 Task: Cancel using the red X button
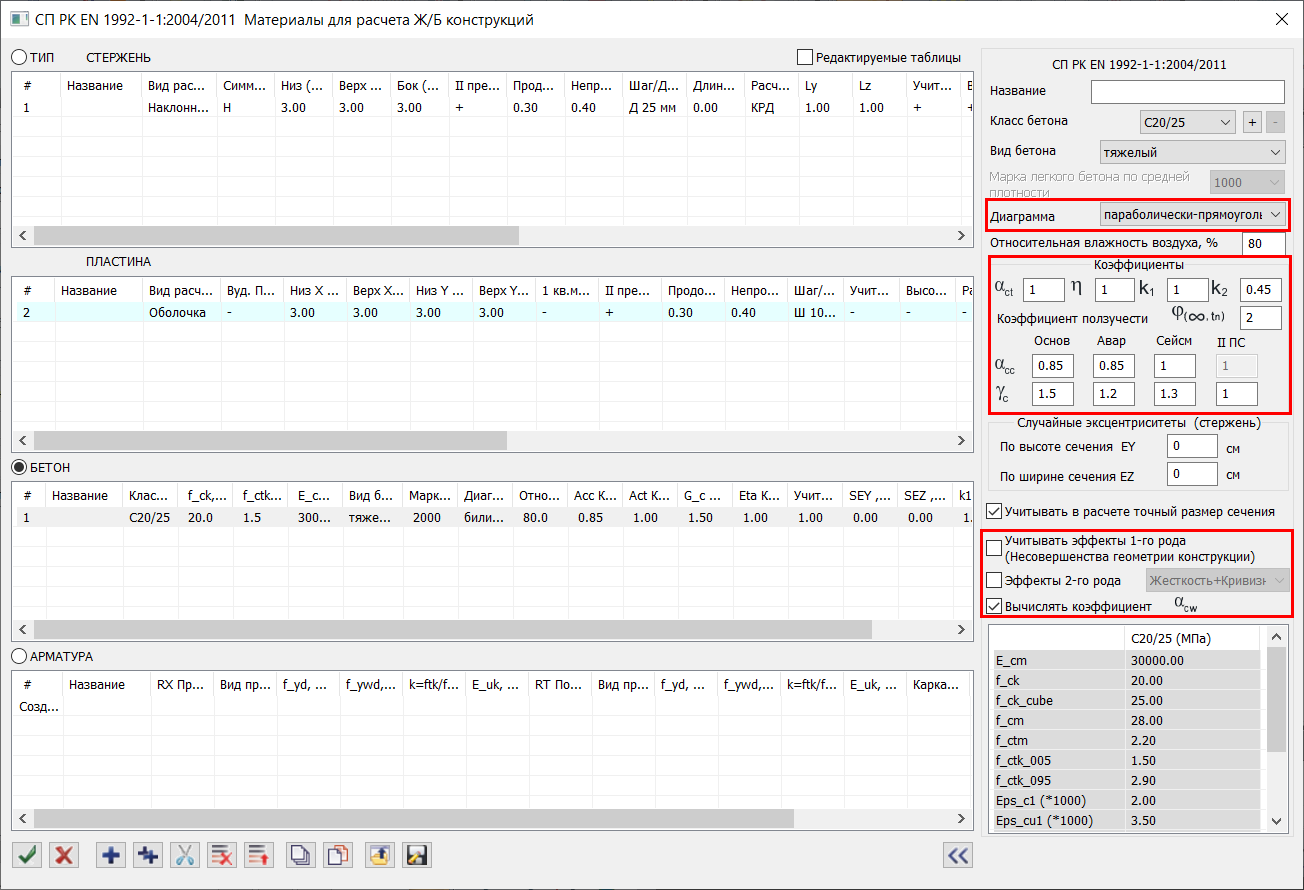(65, 855)
